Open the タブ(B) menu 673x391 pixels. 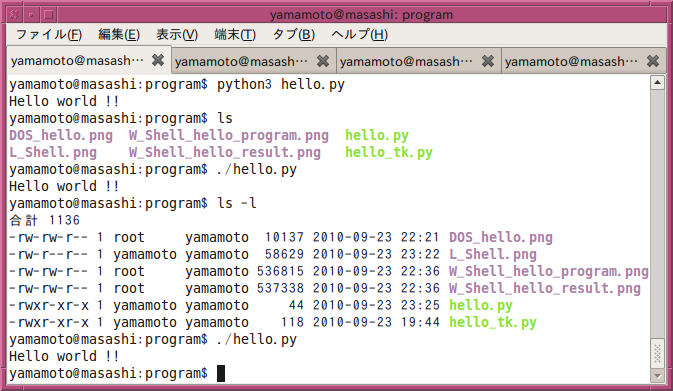294,34
